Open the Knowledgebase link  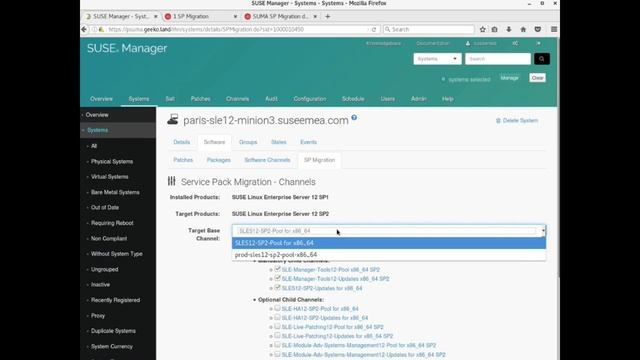tap(383, 43)
